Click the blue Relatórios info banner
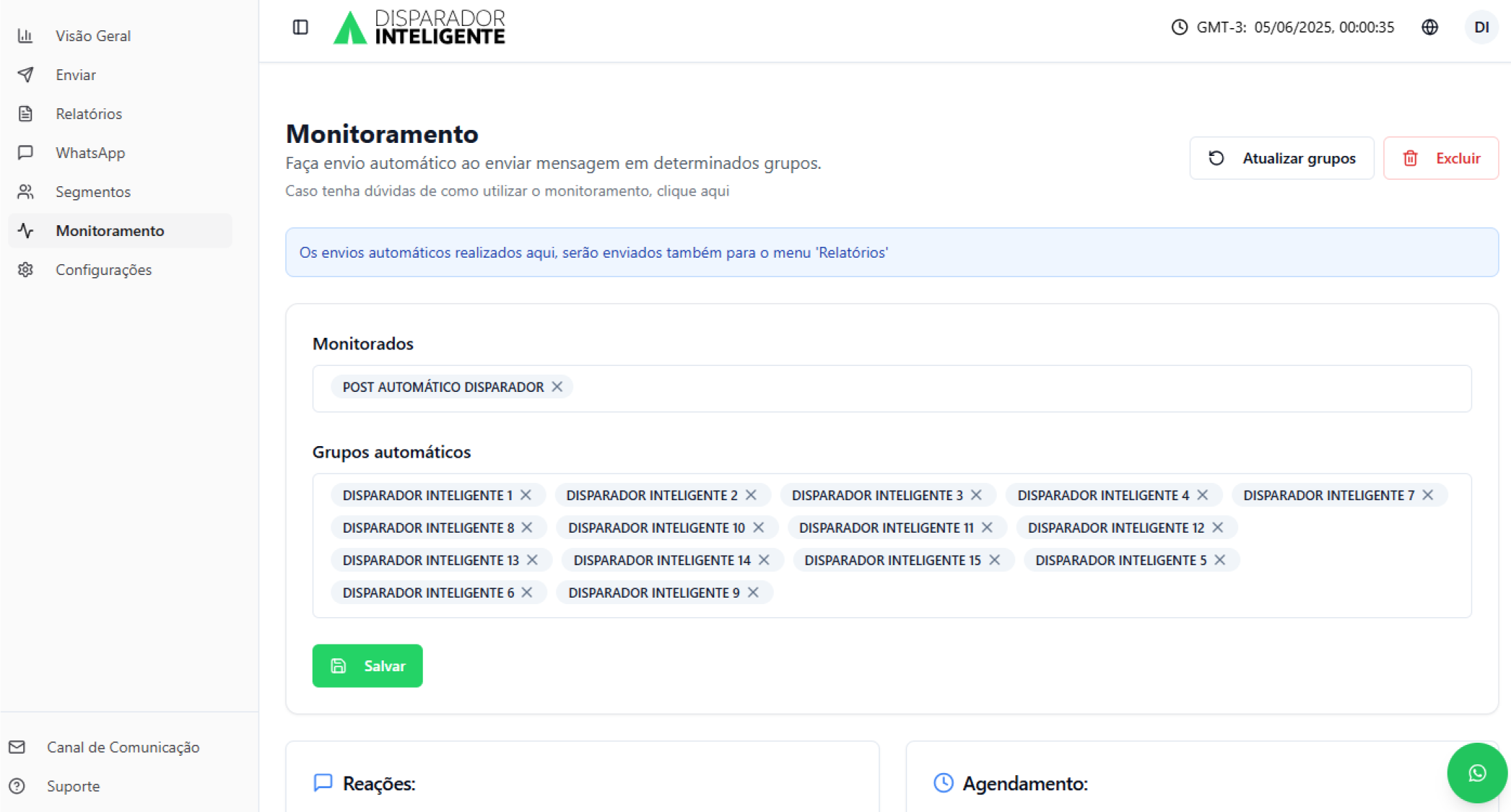Viewport: 1511px width, 812px height. pos(892,253)
